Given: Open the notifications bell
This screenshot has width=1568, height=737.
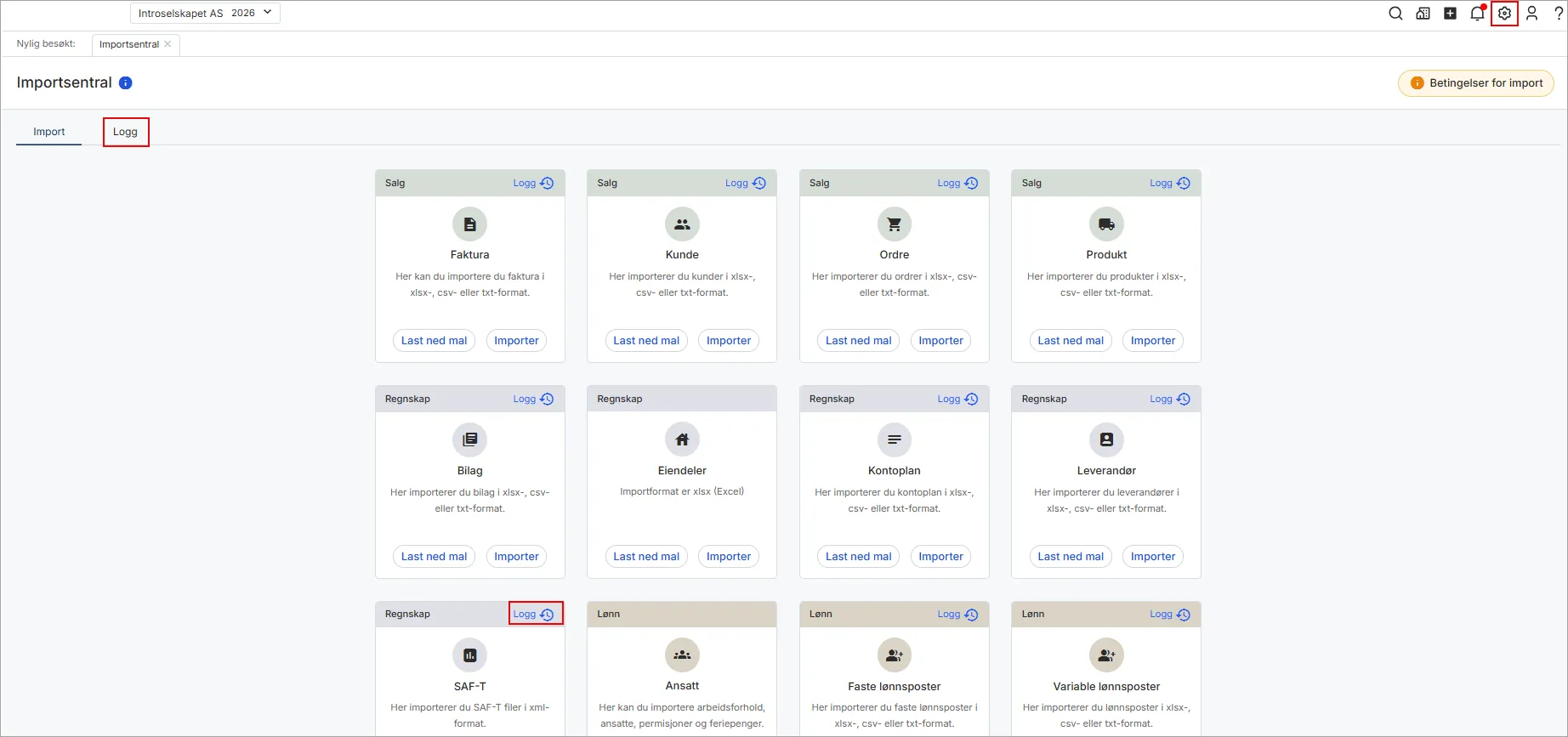Looking at the screenshot, I should [x=1478, y=14].
